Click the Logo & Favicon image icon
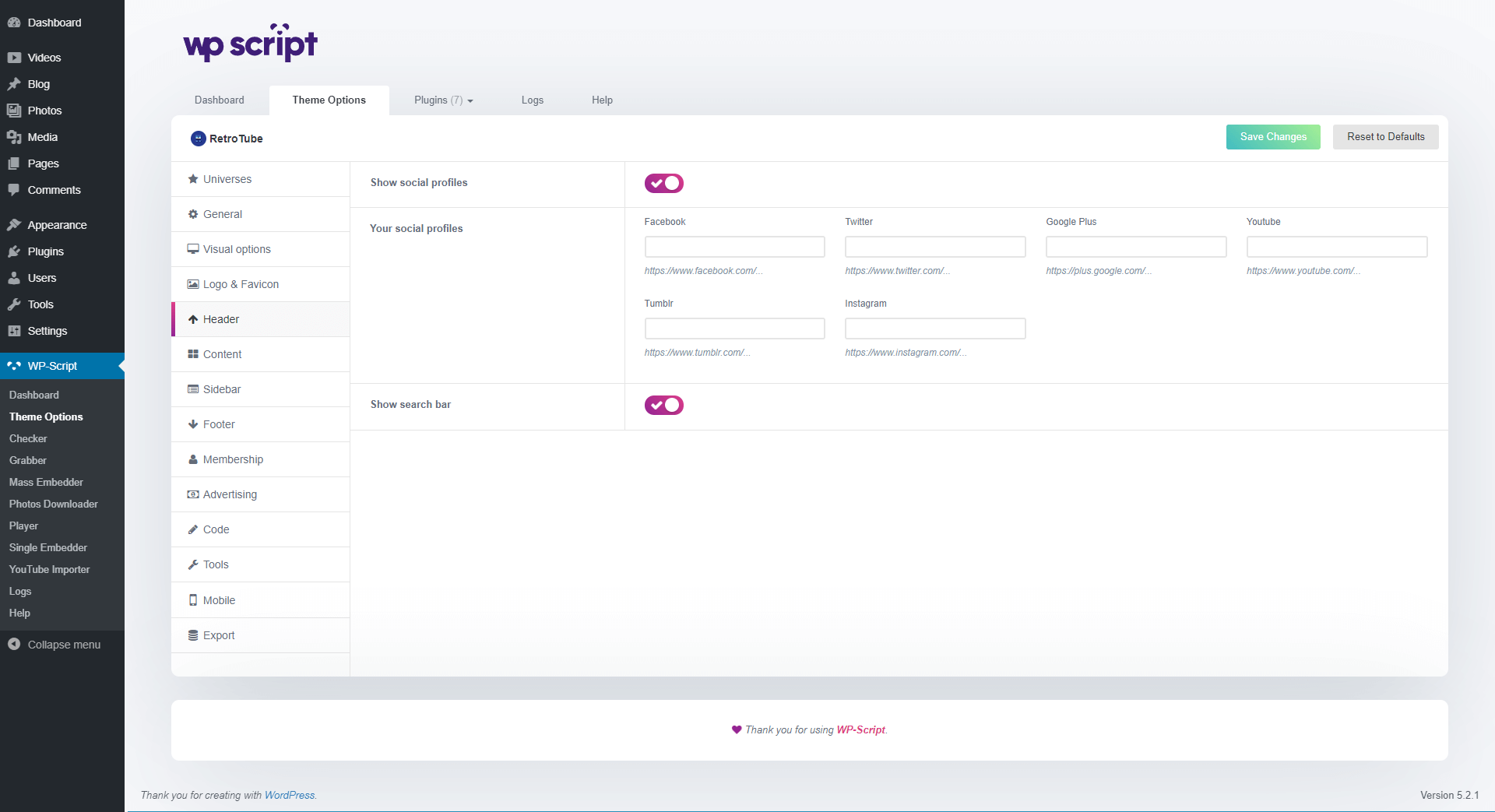 pyautogui.click(x=193, y=284)
